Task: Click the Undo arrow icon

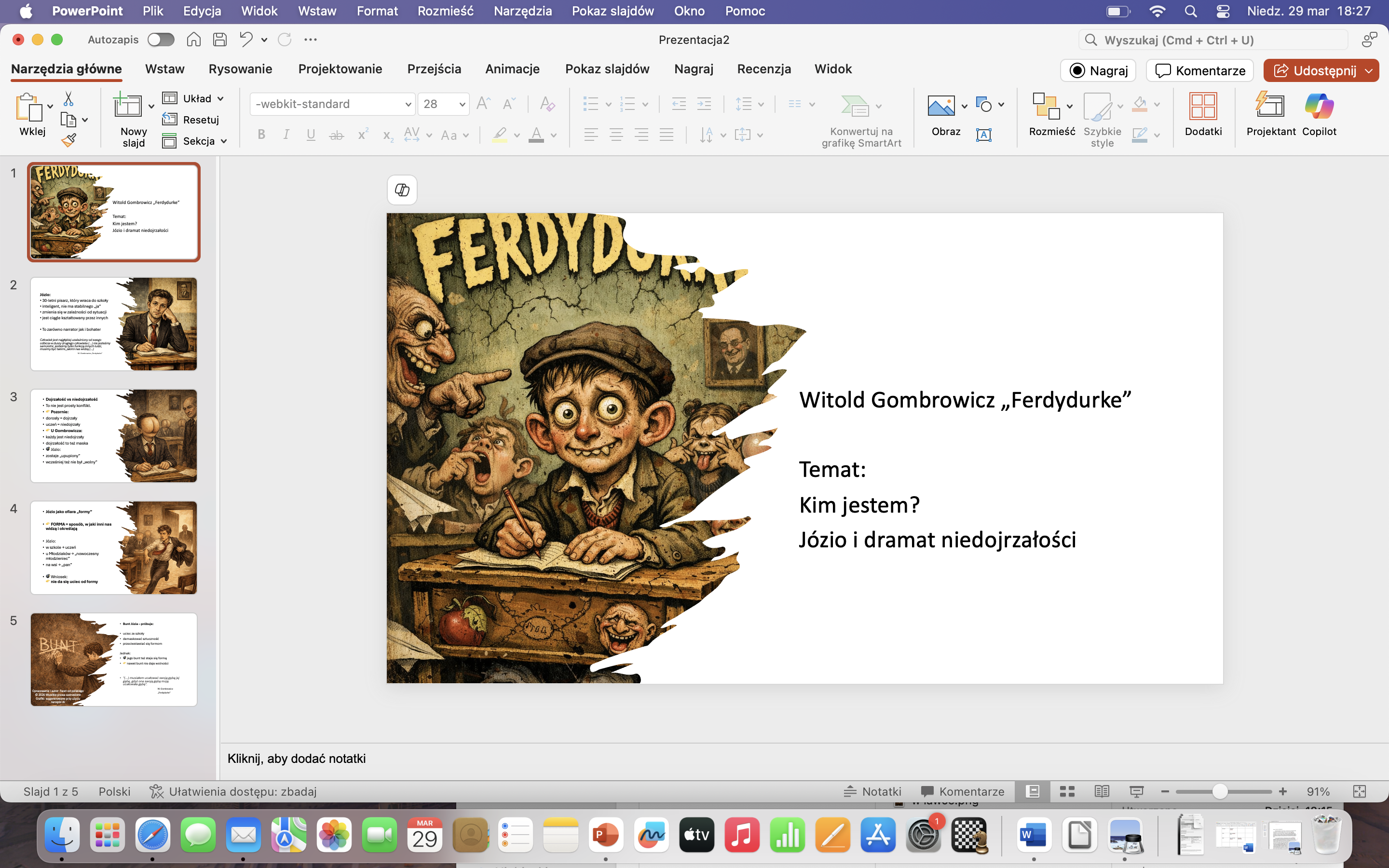Action: click(246, 40)
